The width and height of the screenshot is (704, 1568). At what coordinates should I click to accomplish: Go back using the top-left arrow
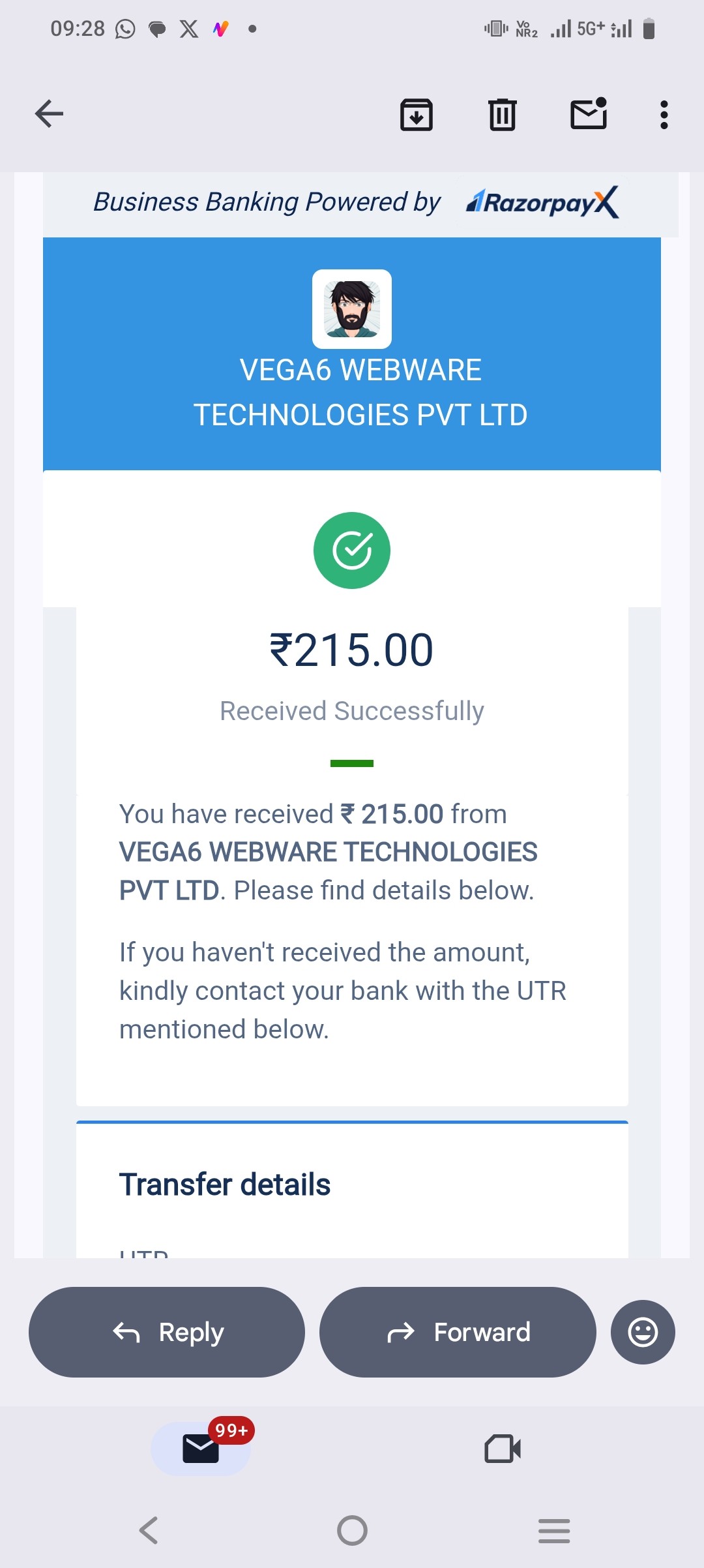pyautogui.click(x=49, y=114)
